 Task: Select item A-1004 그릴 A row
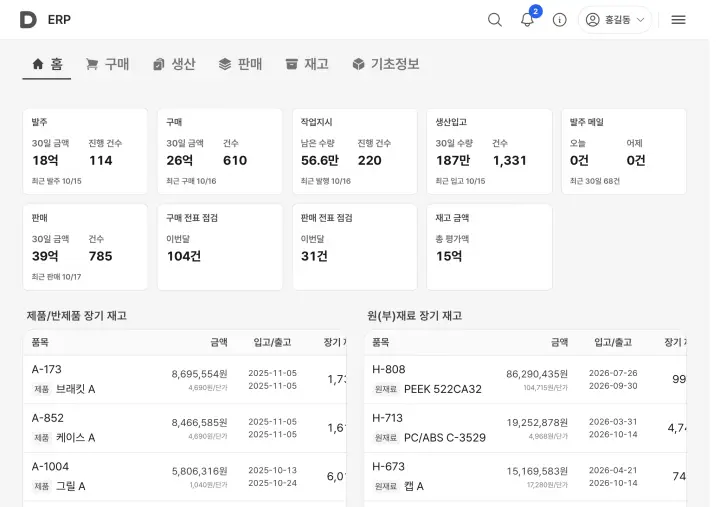(x=185, y=477)
